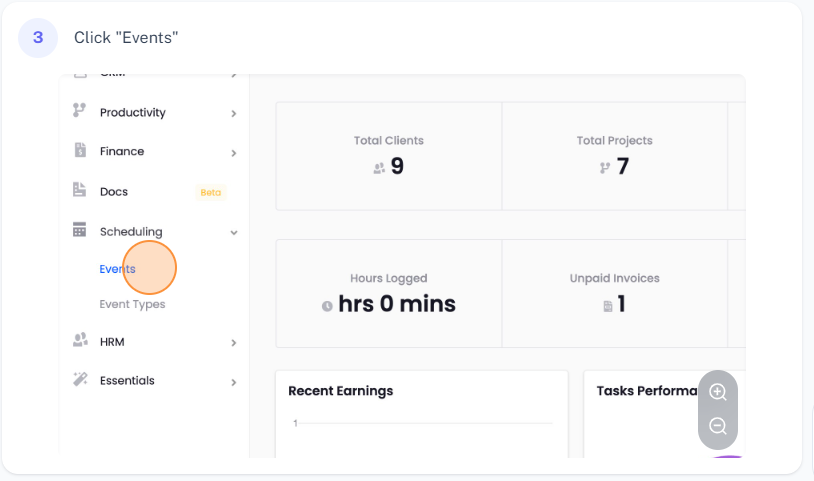Open Events under Scheduling

coord(117,269)
